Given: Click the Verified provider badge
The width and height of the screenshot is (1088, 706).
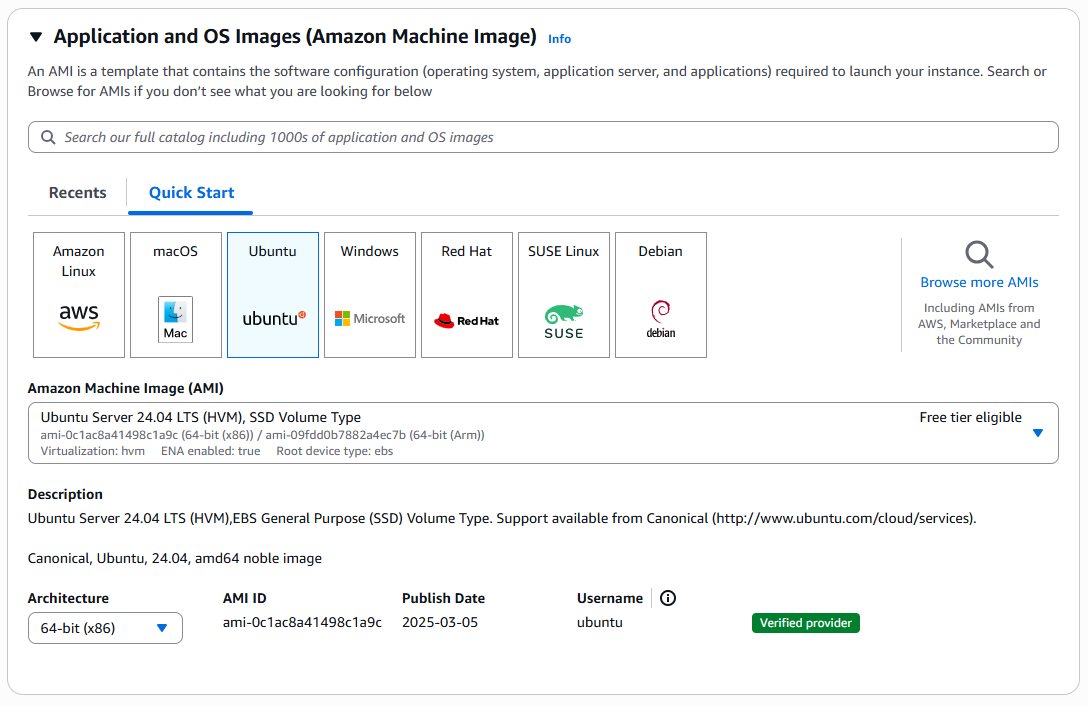Looking at the screenshot, I should (805, 623).
